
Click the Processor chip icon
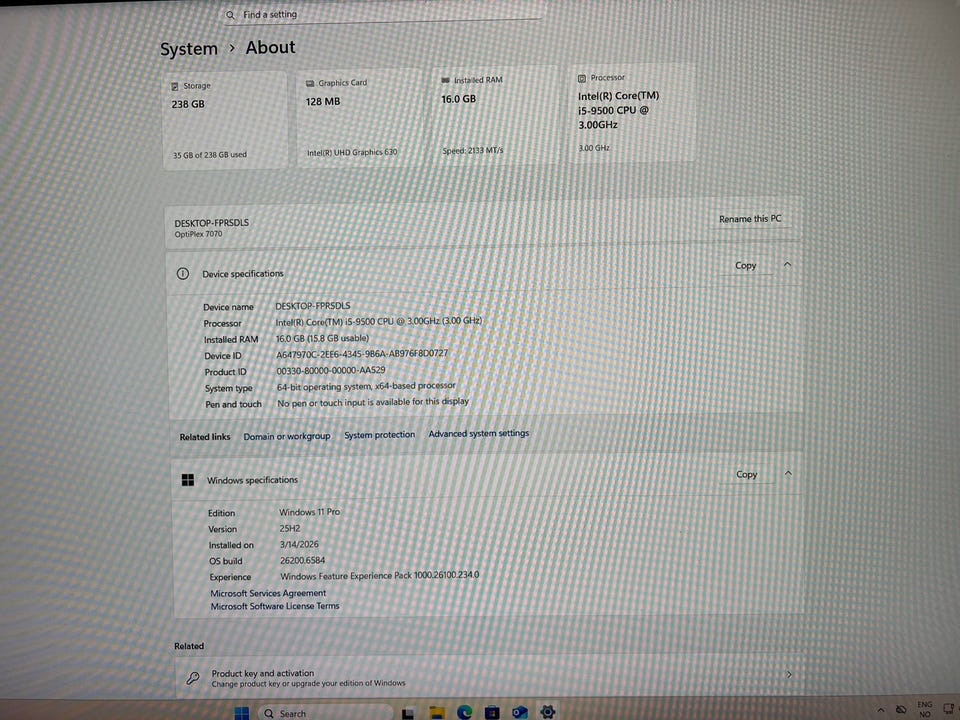582,78
